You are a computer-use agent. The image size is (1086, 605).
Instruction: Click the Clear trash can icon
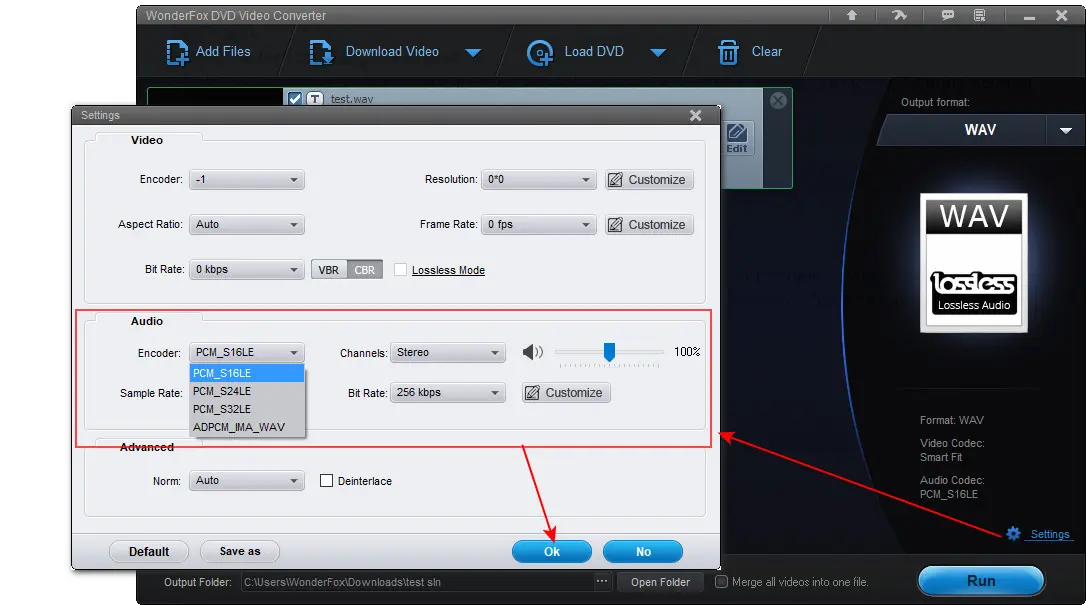728,53
